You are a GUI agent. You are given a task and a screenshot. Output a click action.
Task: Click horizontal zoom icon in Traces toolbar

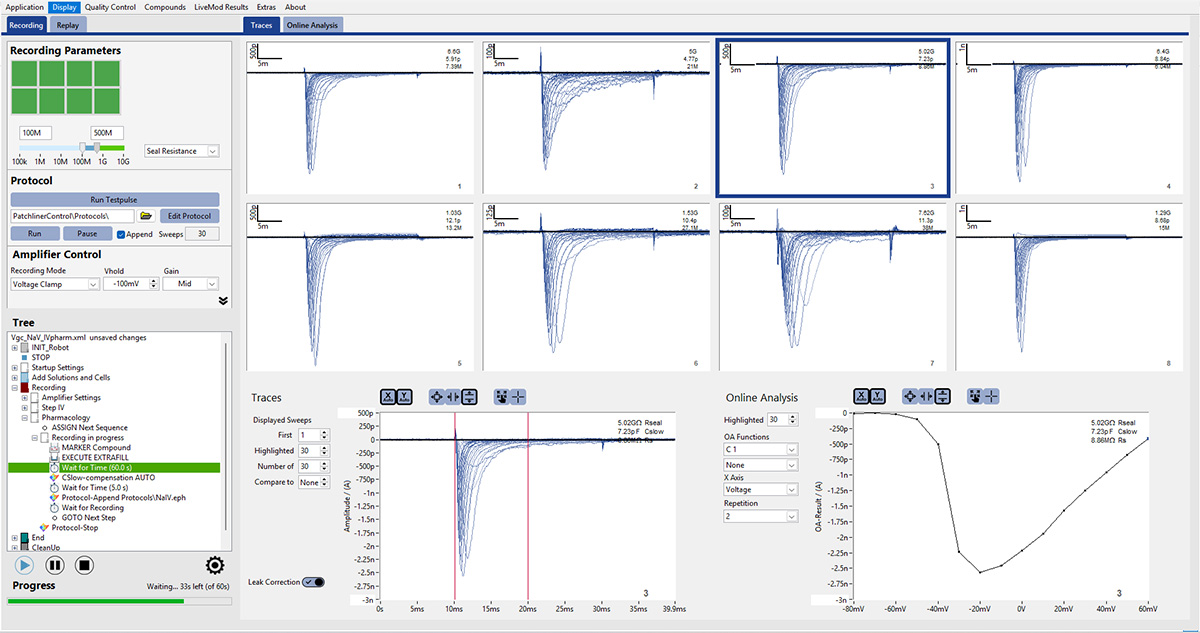coord(454,397)
